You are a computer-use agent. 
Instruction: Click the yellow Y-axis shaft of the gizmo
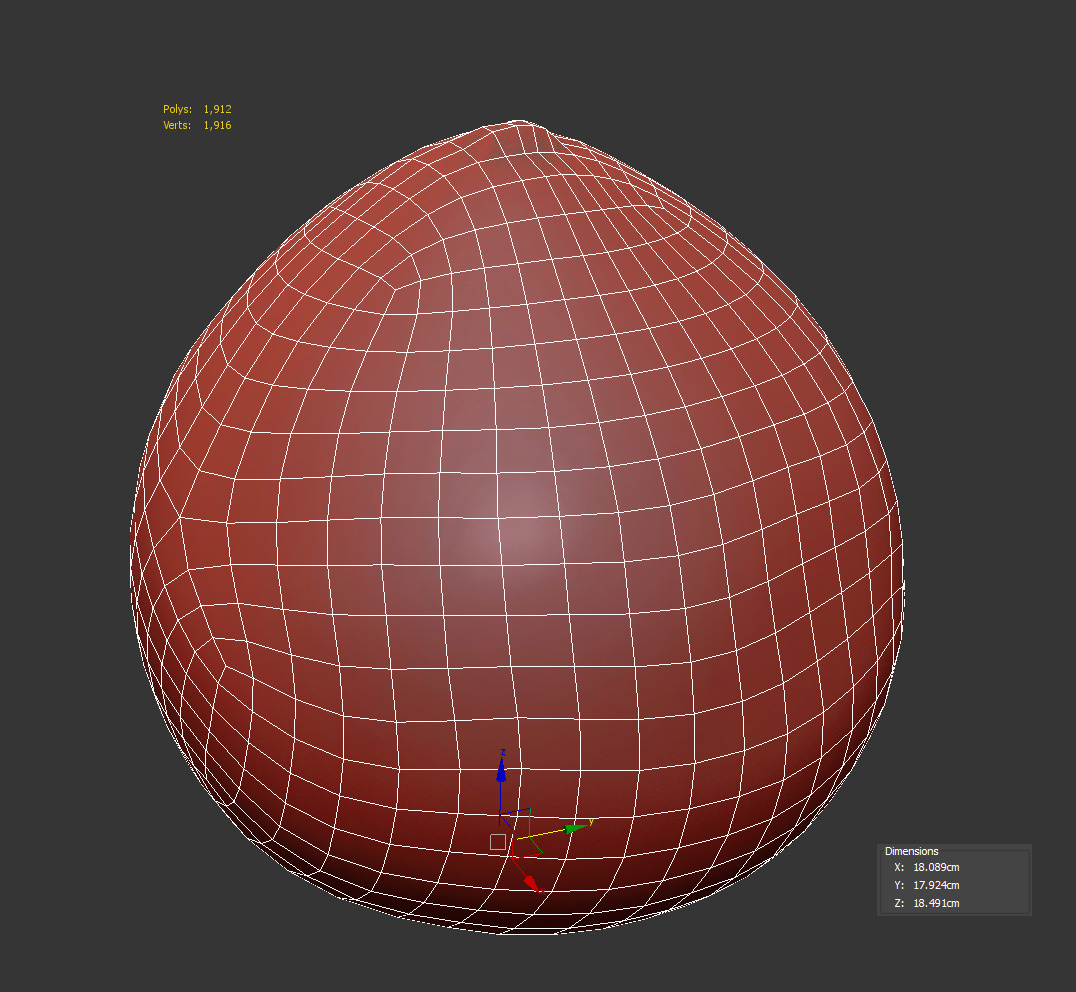point(540,833)
